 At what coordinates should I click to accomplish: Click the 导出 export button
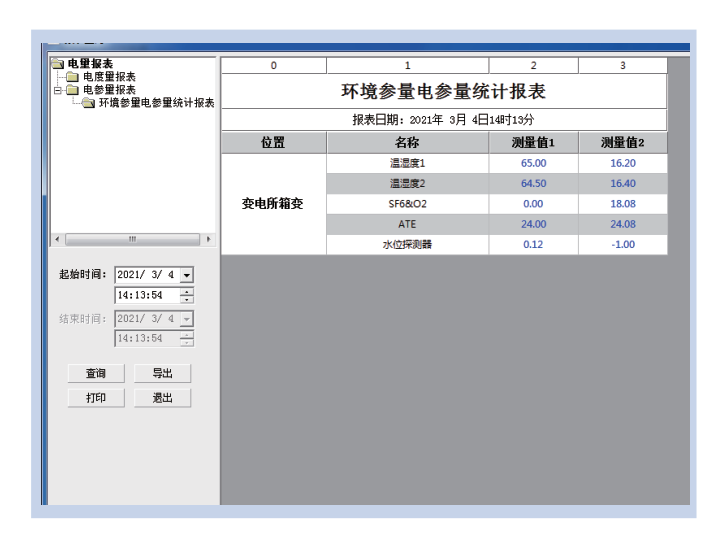pyautogui.click(x=162, y=374)
